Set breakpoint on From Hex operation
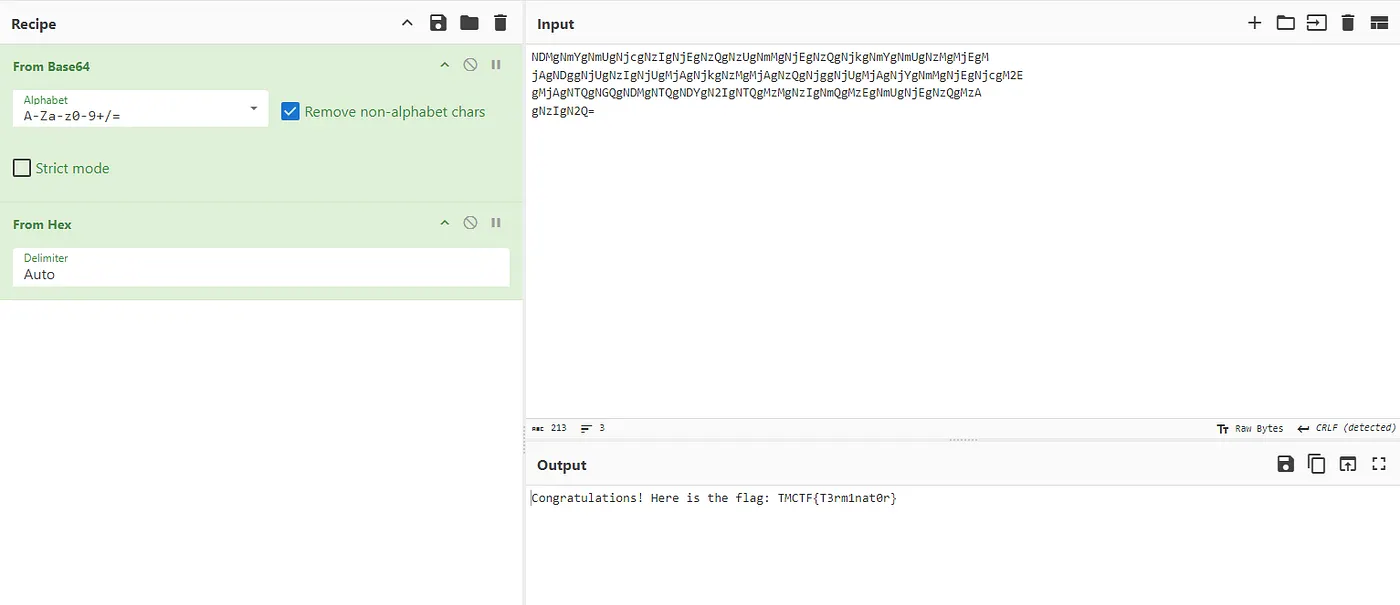This screenshot has height=605, width=1400. point(496,223)
